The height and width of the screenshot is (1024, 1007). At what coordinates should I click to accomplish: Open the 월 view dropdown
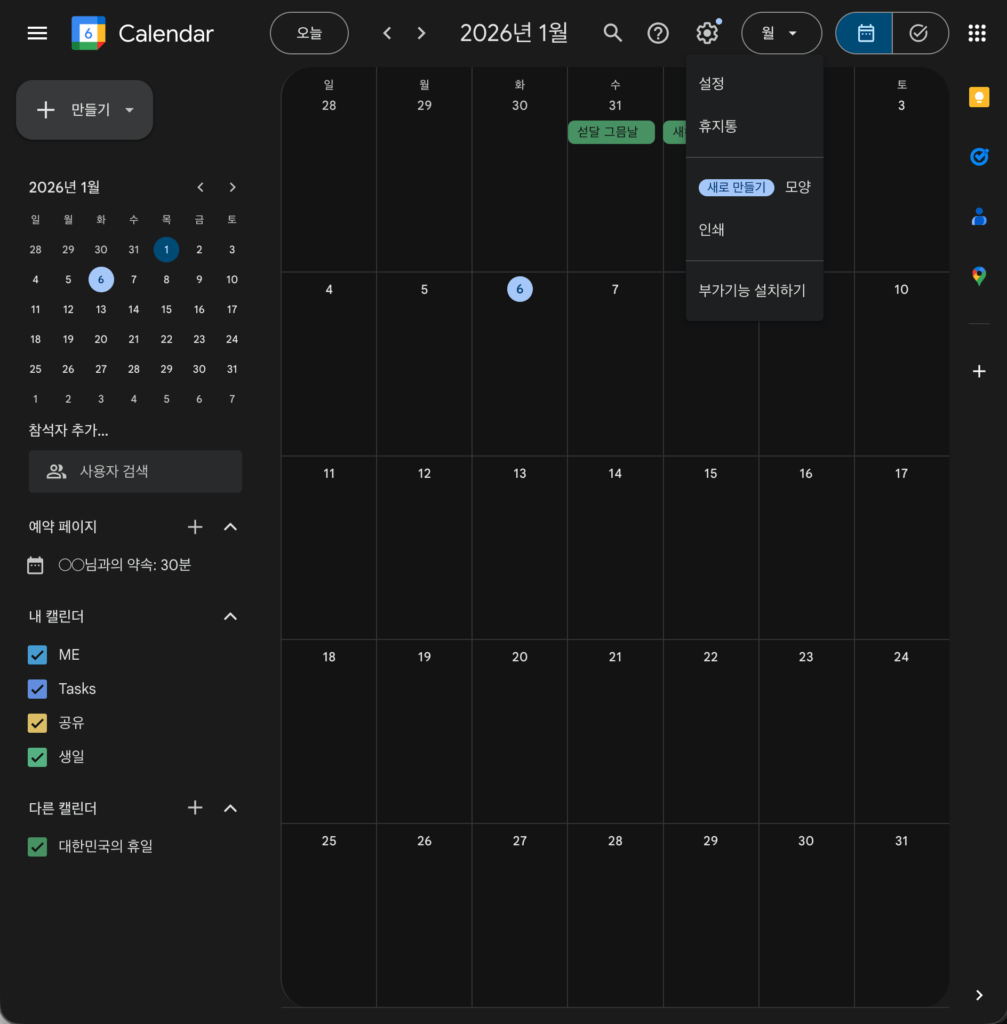(780, 33)
